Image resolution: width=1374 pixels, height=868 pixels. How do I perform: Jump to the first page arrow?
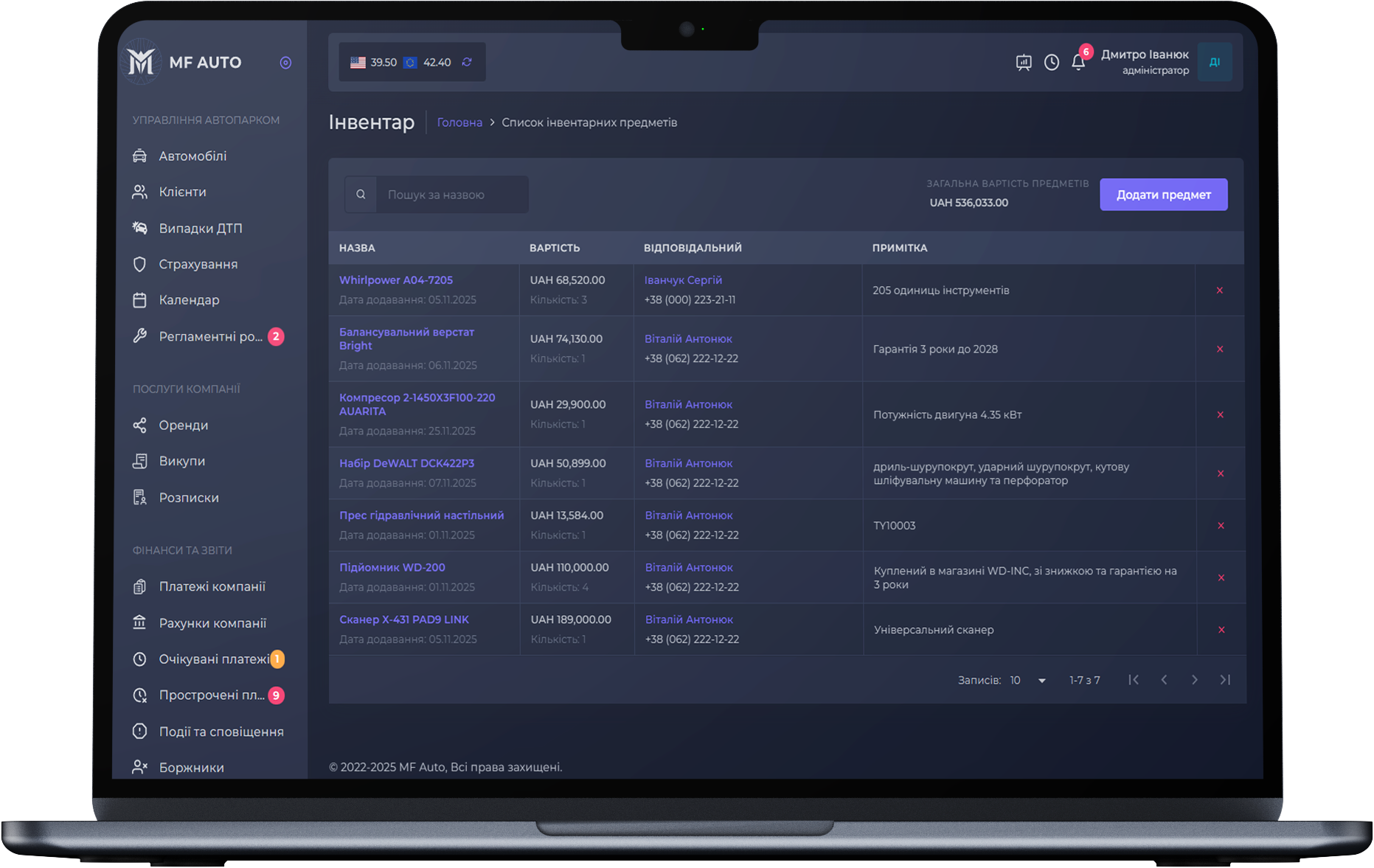[x=1134, y=680]
